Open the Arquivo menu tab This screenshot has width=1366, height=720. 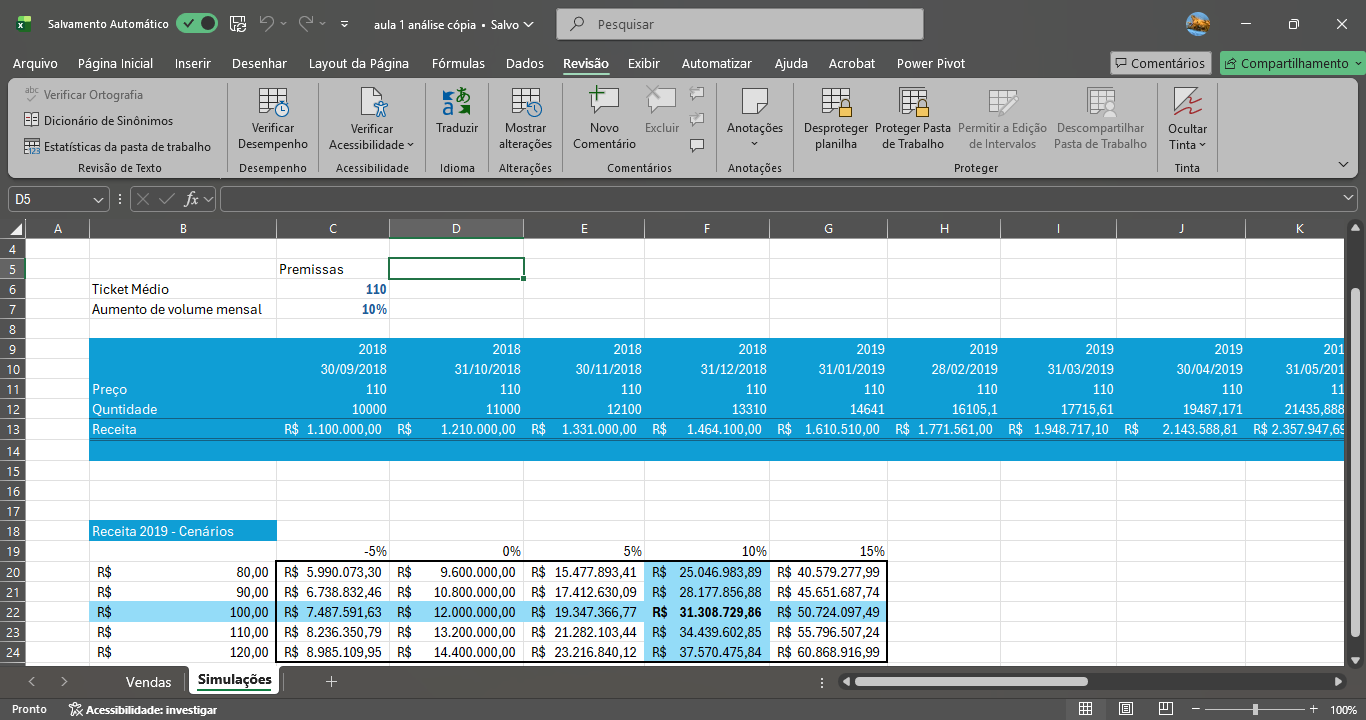(35, 63)
